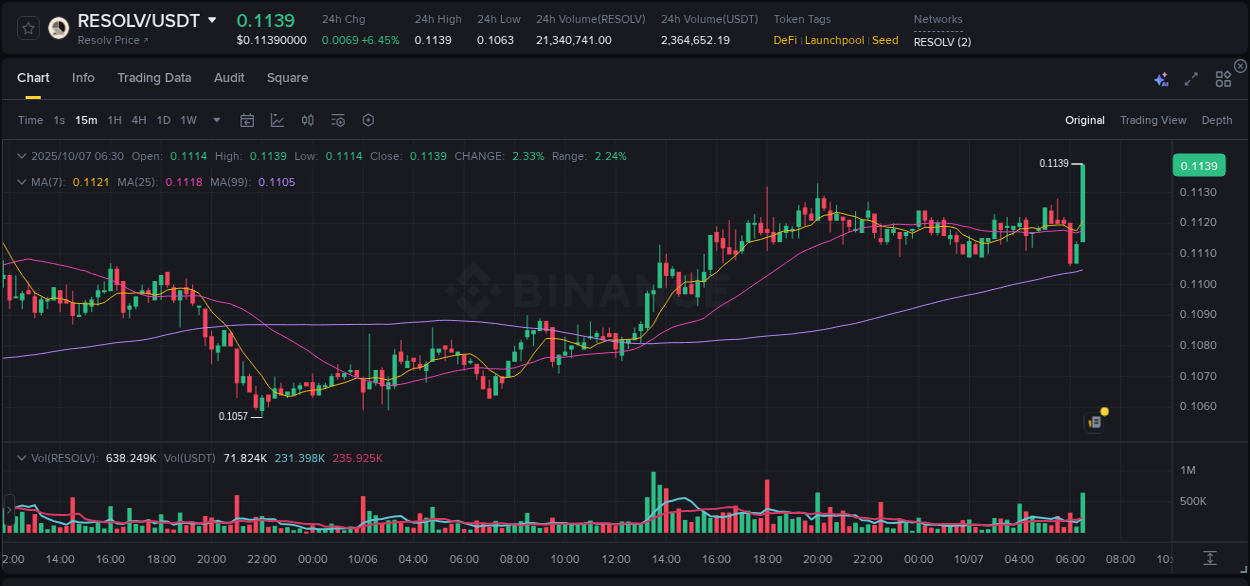Open chart settings via the hexagon icon
The height and width of the screenshot is (586, 1250).
(x=368, y=120)
